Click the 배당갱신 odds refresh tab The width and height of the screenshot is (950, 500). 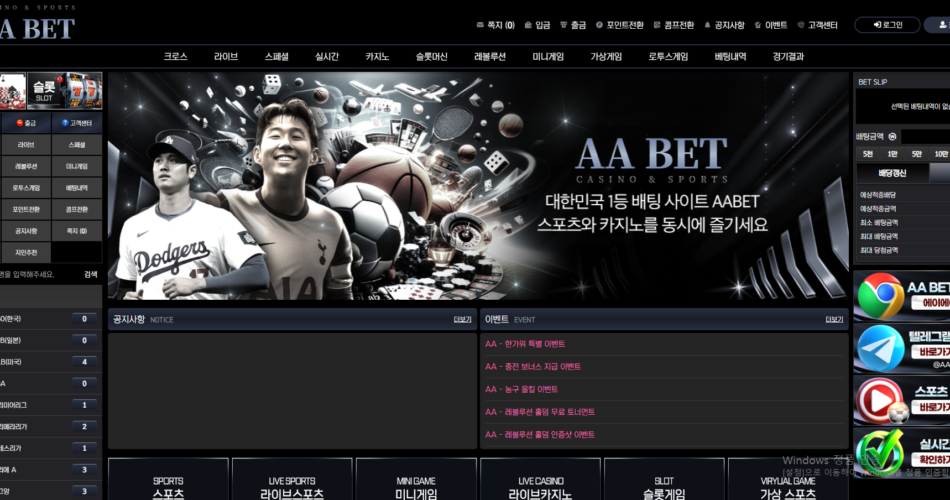pyautogui.click(x=892, y=173)
